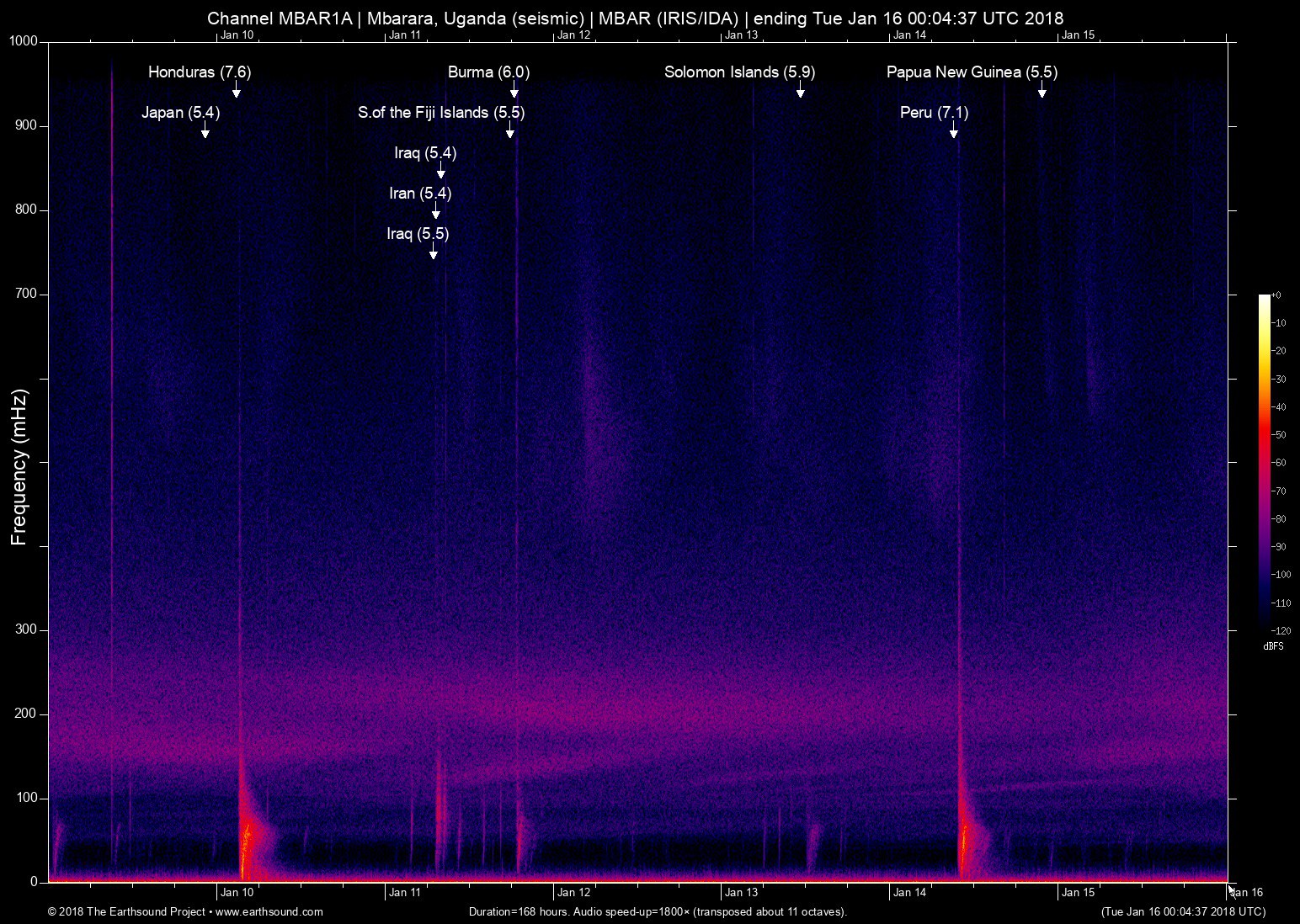Click the Jan 10 label on the bottom axis

(237, 893)
